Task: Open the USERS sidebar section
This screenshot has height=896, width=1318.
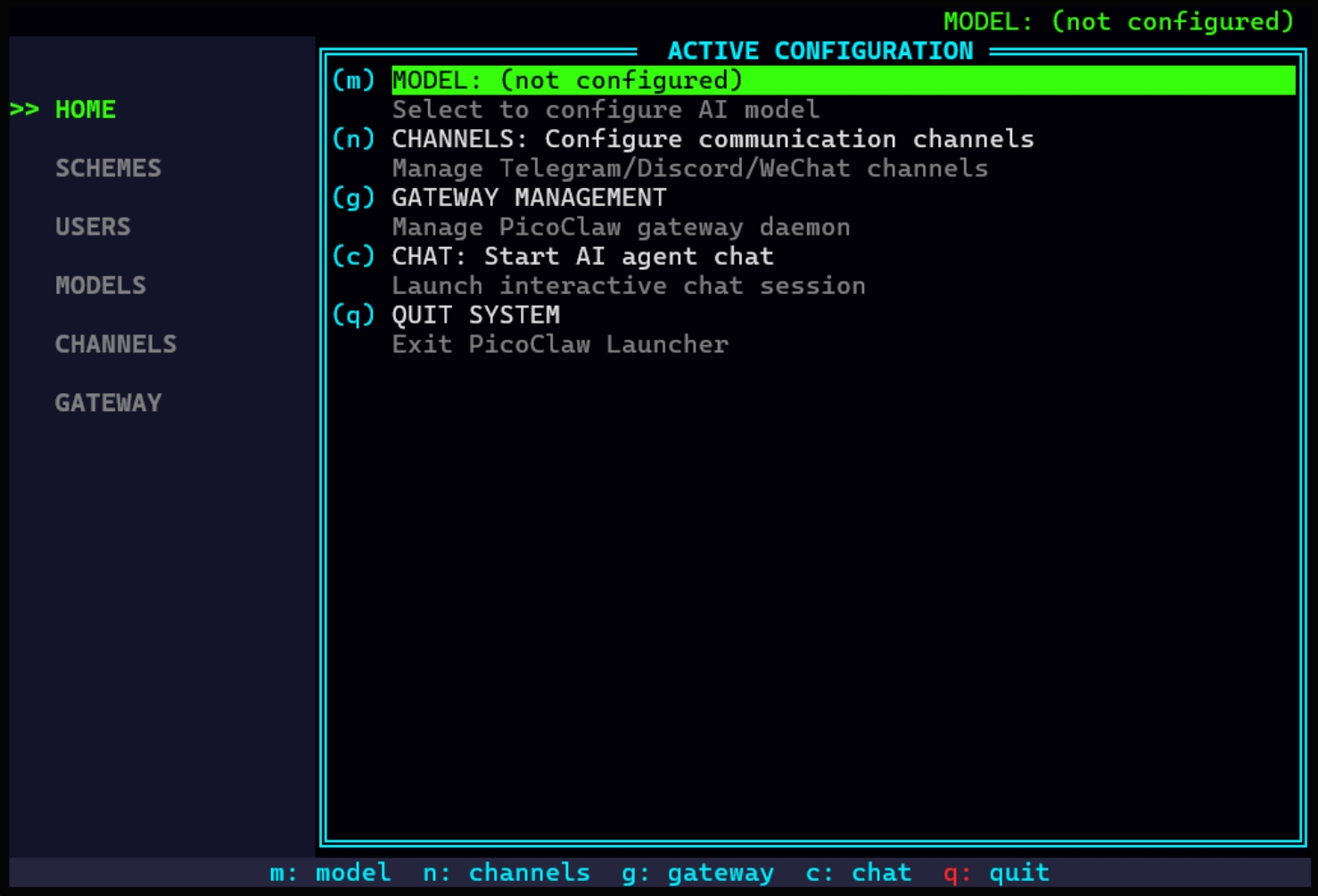Action: [93, 226]
